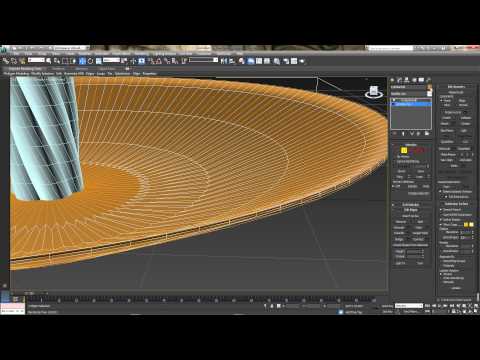The height and width of the screenshot is (360, 480).
Task: Switch to the Hierarchy command panel tab
Action: coord(407,80)
